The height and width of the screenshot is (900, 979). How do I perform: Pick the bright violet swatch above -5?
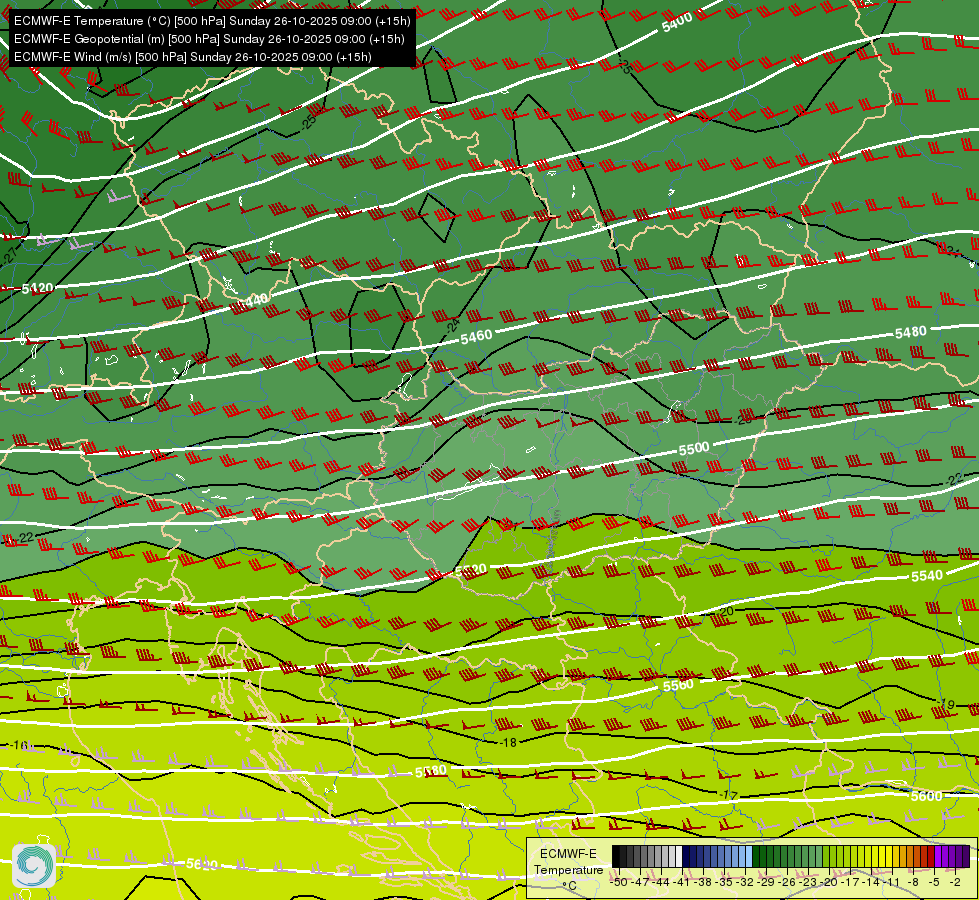tap(938, 856)
